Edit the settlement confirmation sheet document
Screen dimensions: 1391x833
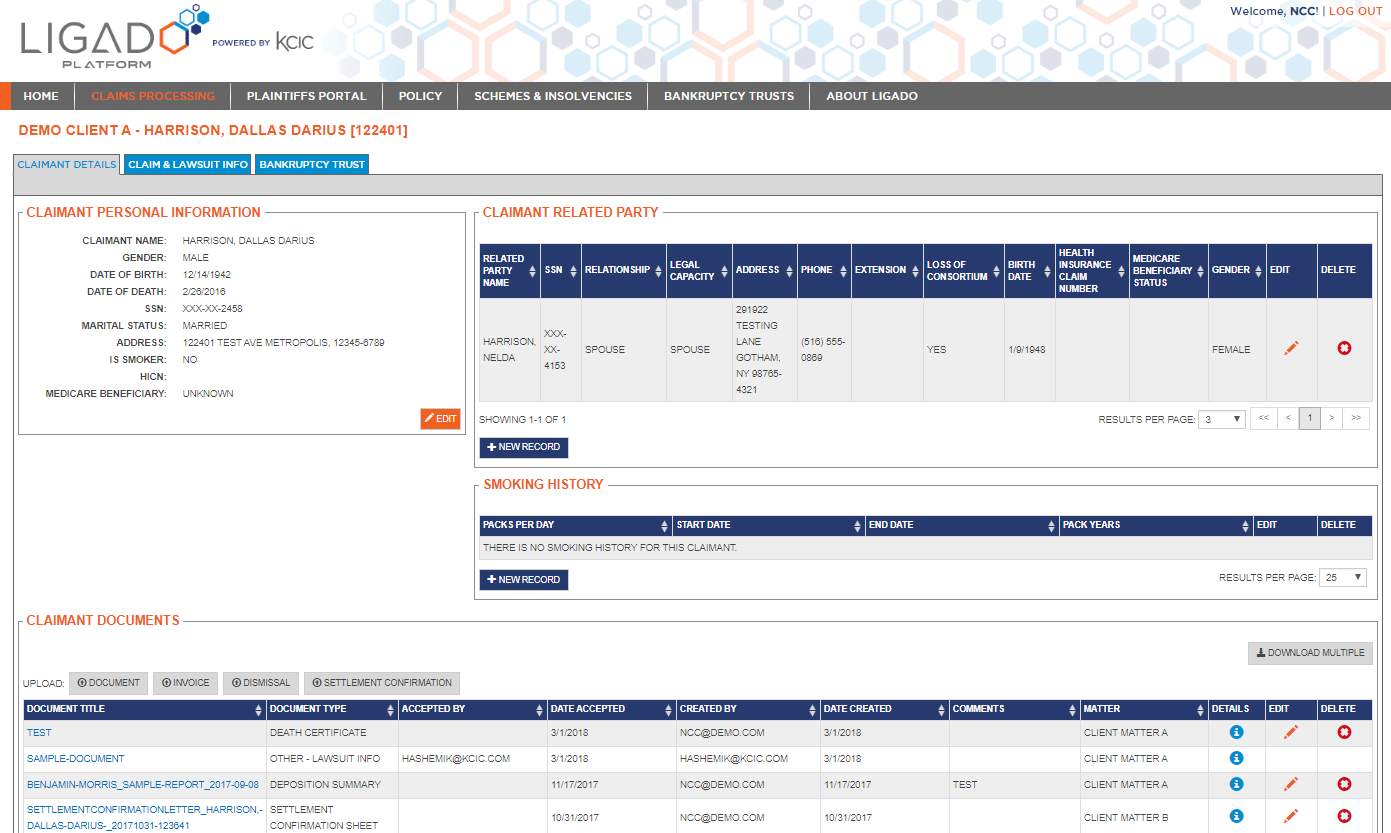1291,816
